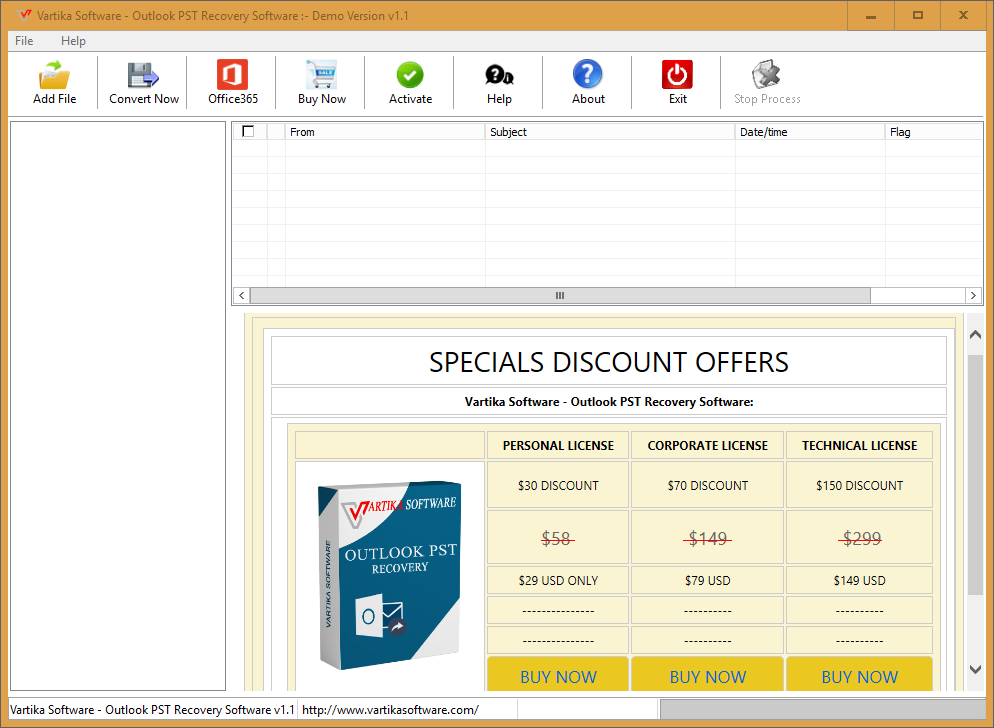Click BUY NOW under Technical License

[859, 676]
